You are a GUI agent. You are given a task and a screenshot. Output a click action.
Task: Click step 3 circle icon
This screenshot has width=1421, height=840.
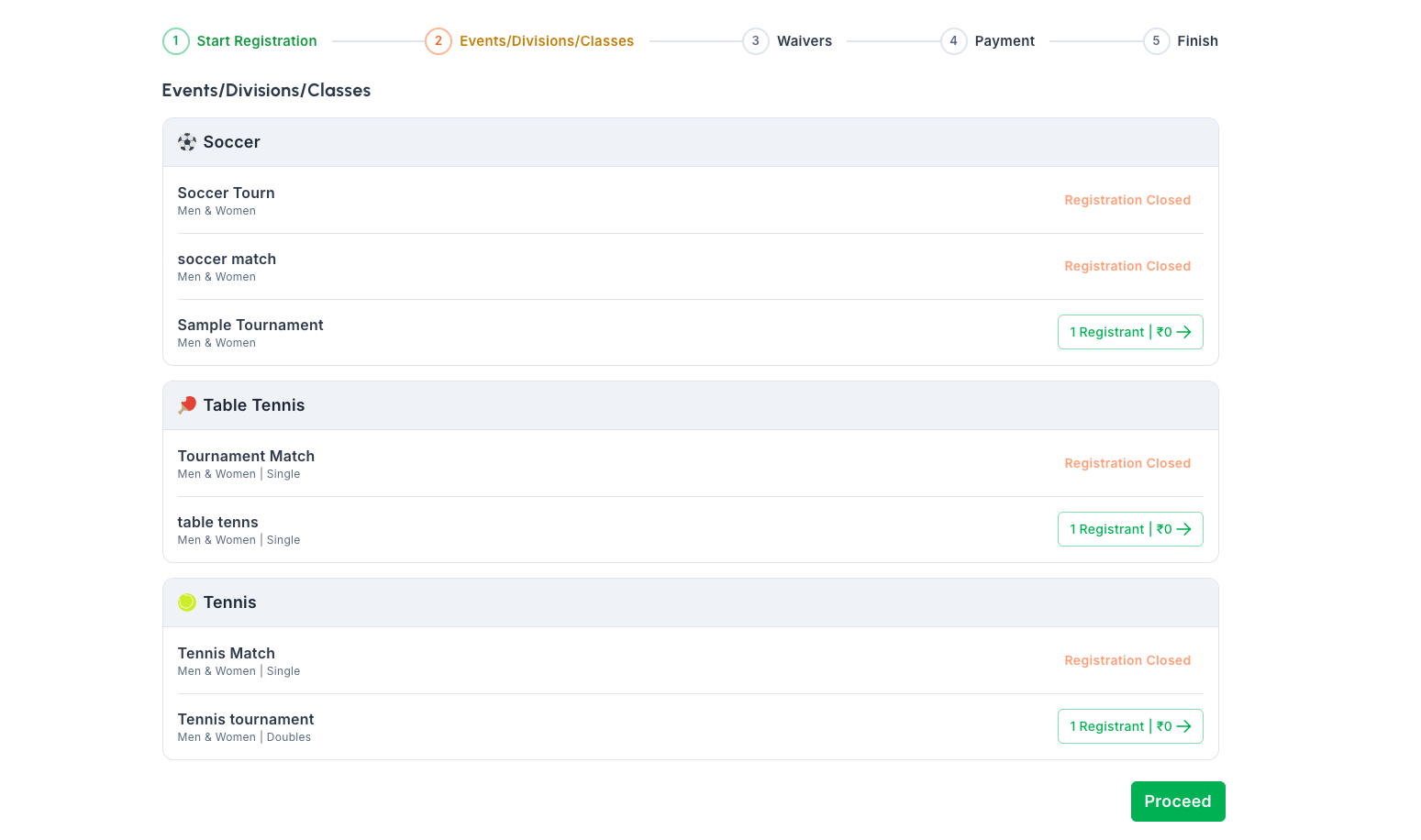tap(755, 41)
